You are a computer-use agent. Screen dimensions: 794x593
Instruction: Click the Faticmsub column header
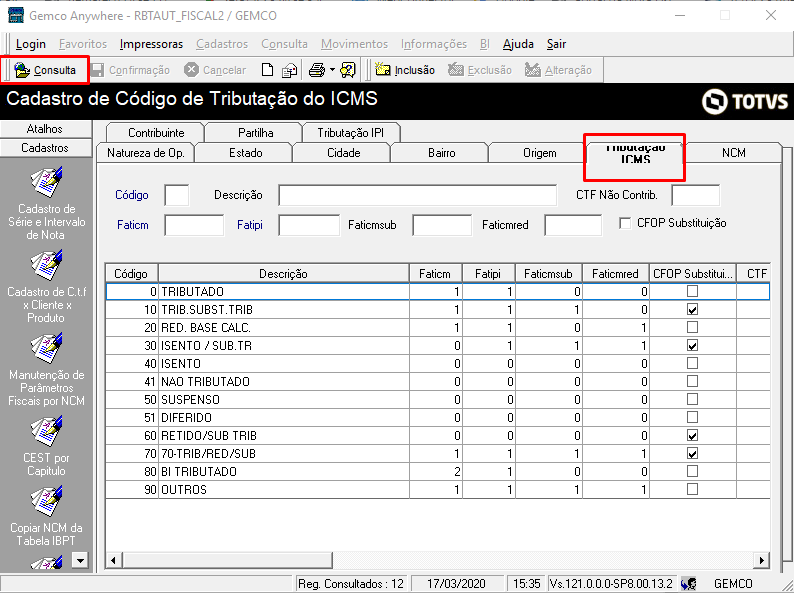pos(548,273)
